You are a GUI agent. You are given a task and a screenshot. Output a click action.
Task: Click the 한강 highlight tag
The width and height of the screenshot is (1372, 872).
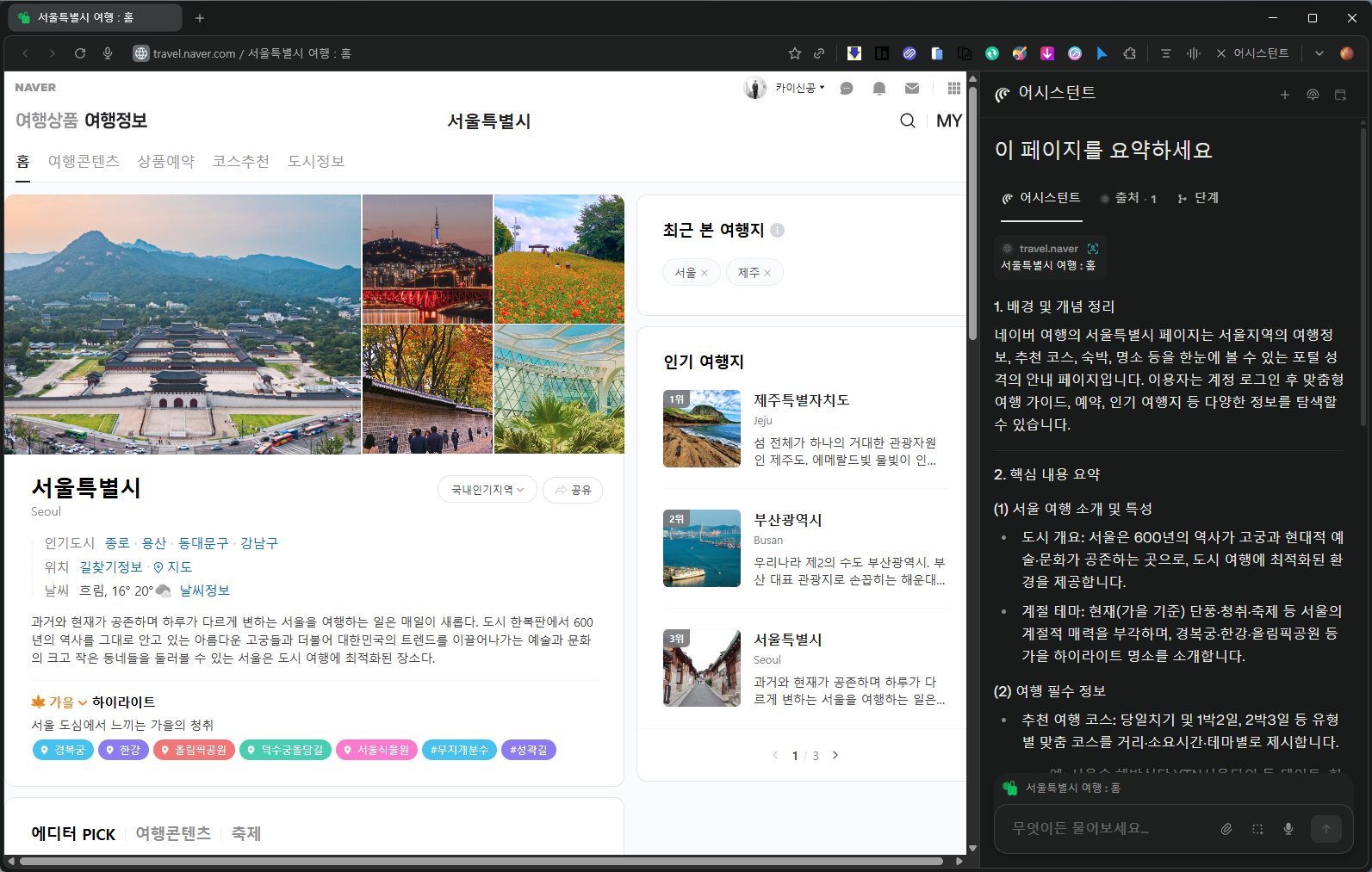click(123, 750)
